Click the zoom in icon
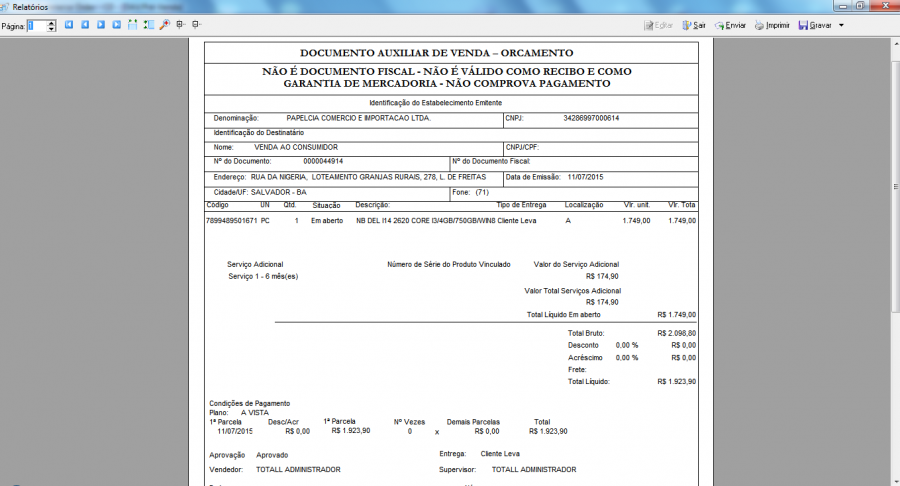900x486 pixels. coord(180,25)
